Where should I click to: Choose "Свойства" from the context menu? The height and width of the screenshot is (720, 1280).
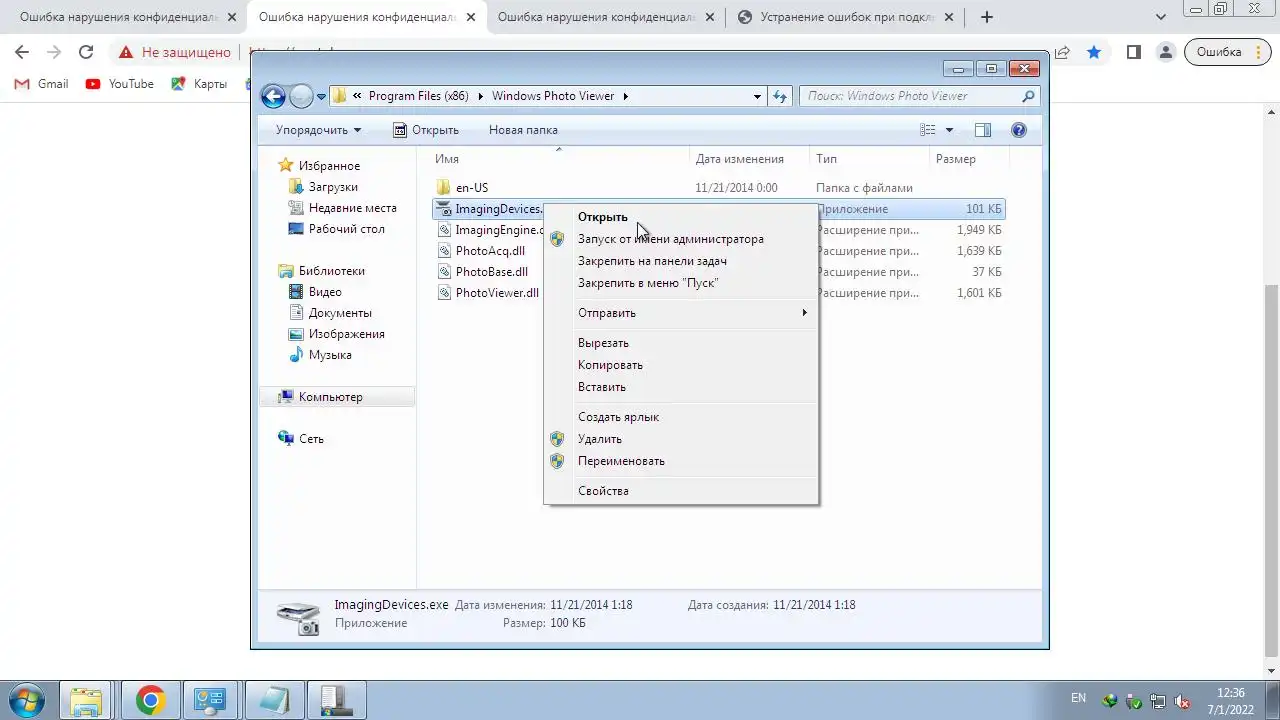681,491
